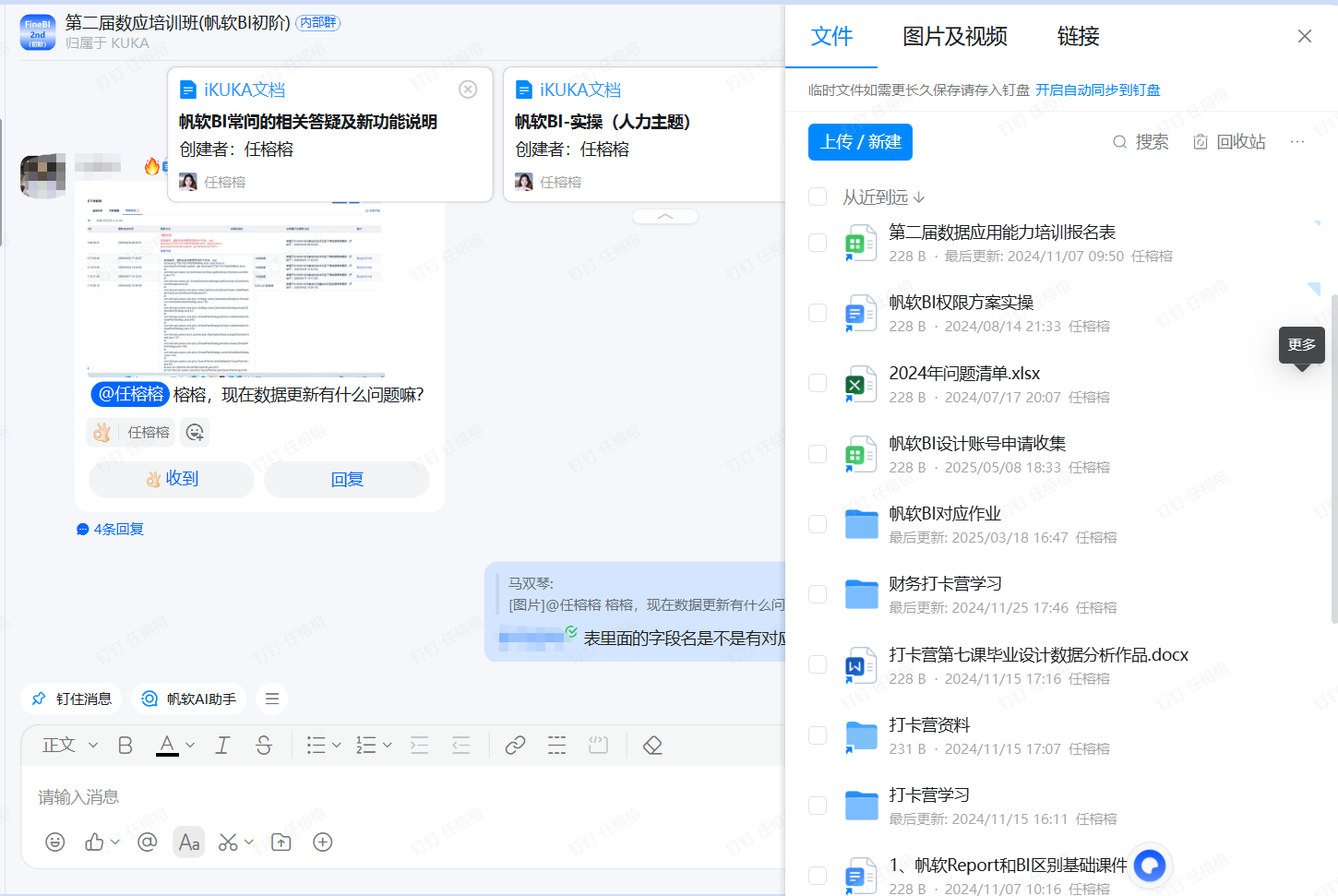
Task: Switch to the 链接 tab
Action: (x=1078, y=37)
